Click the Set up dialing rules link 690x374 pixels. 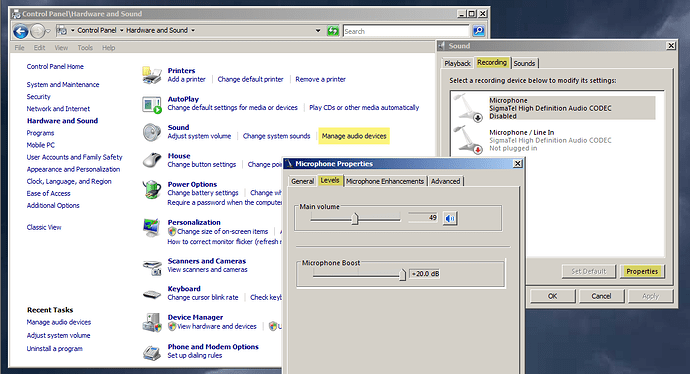click(195, 356)
